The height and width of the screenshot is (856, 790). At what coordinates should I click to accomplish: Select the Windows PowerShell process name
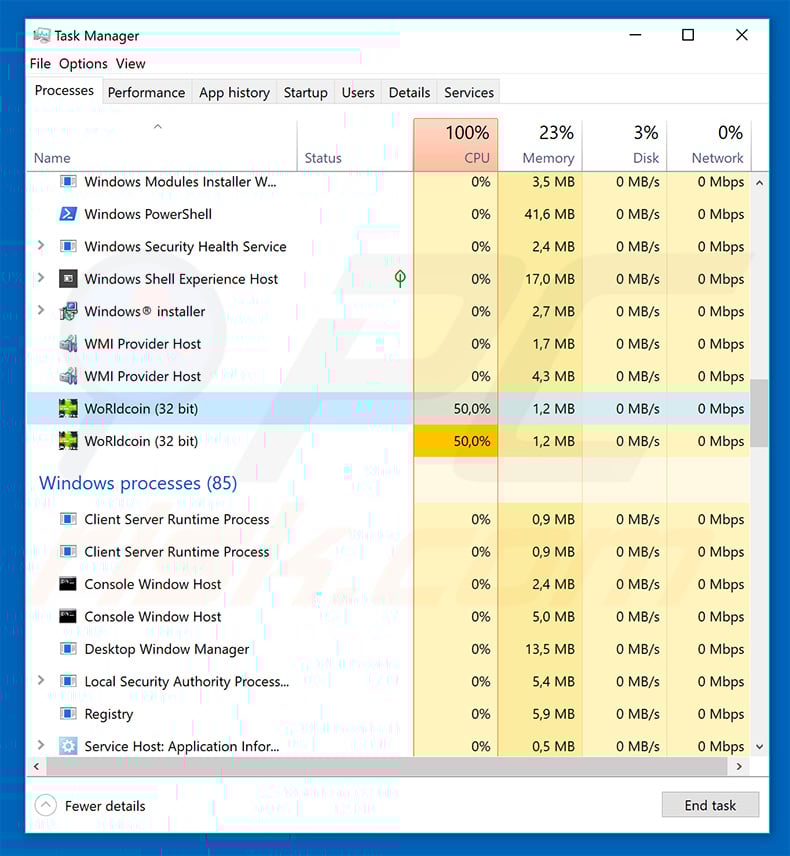tap(148, 214)
